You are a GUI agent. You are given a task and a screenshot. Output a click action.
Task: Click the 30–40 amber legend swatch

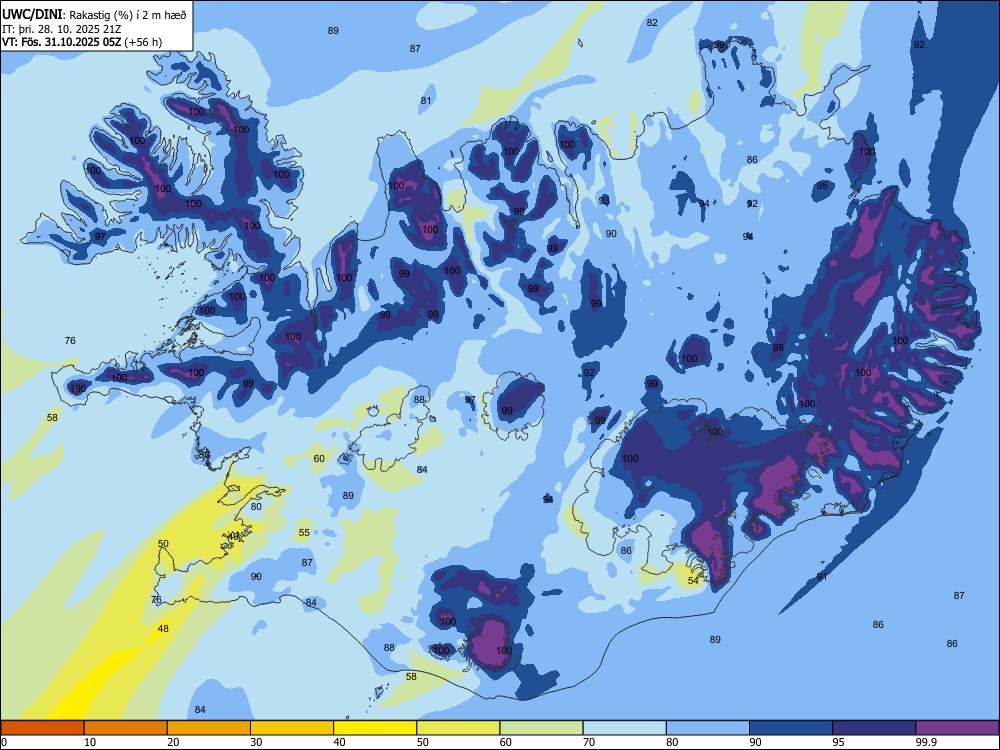click(292, 728)
